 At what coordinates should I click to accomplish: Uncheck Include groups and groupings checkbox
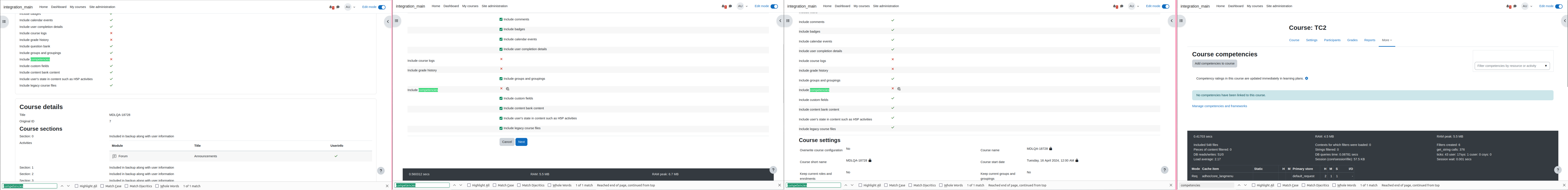pos(501,79)
